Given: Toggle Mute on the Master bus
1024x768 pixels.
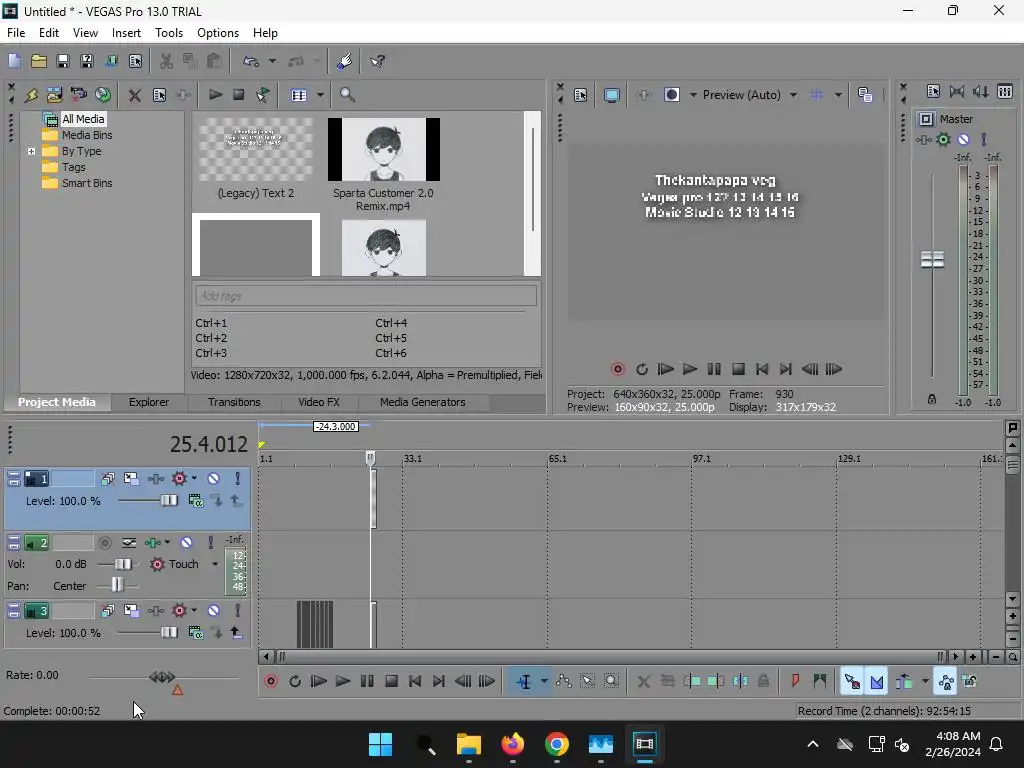Looking at the screenshot, I should click(x=963, y=139).
